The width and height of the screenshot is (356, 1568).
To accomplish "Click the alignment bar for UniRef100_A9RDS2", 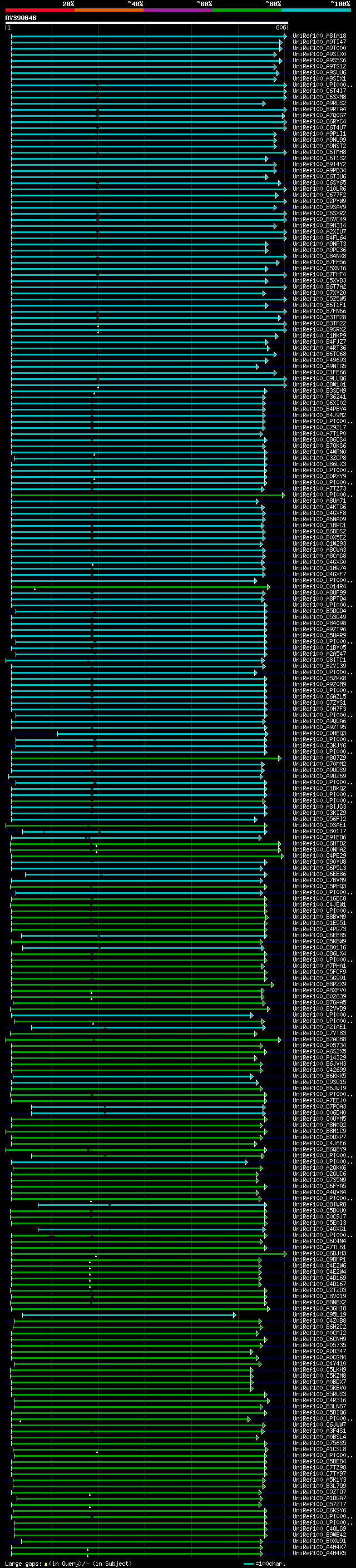I will click(x=137, y=103).
